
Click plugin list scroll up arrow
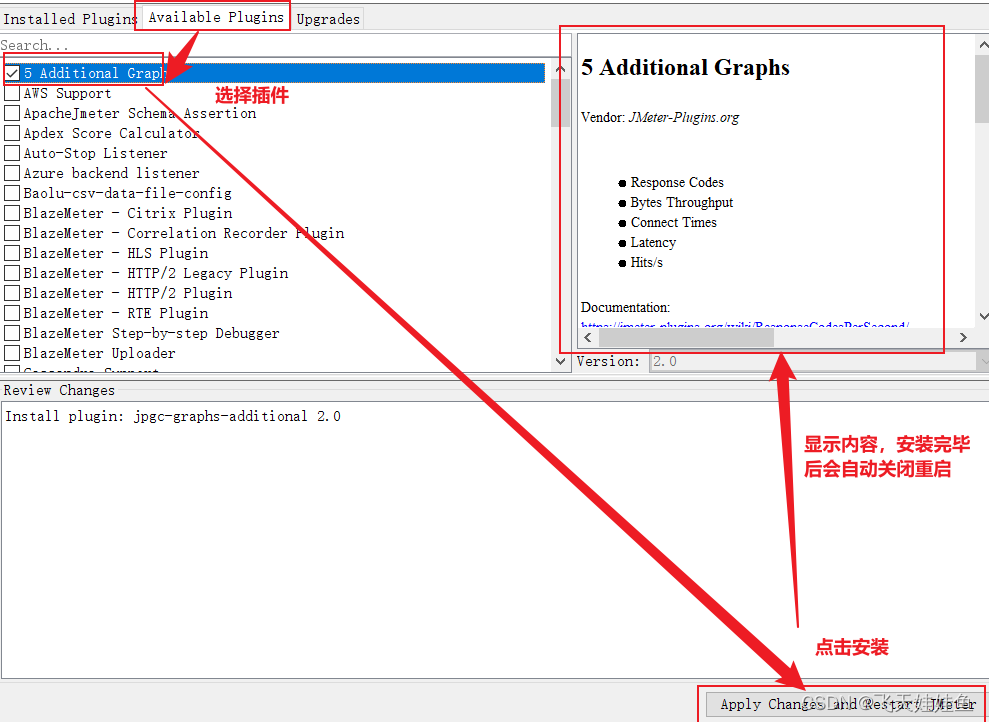click(x=560, y=68)
